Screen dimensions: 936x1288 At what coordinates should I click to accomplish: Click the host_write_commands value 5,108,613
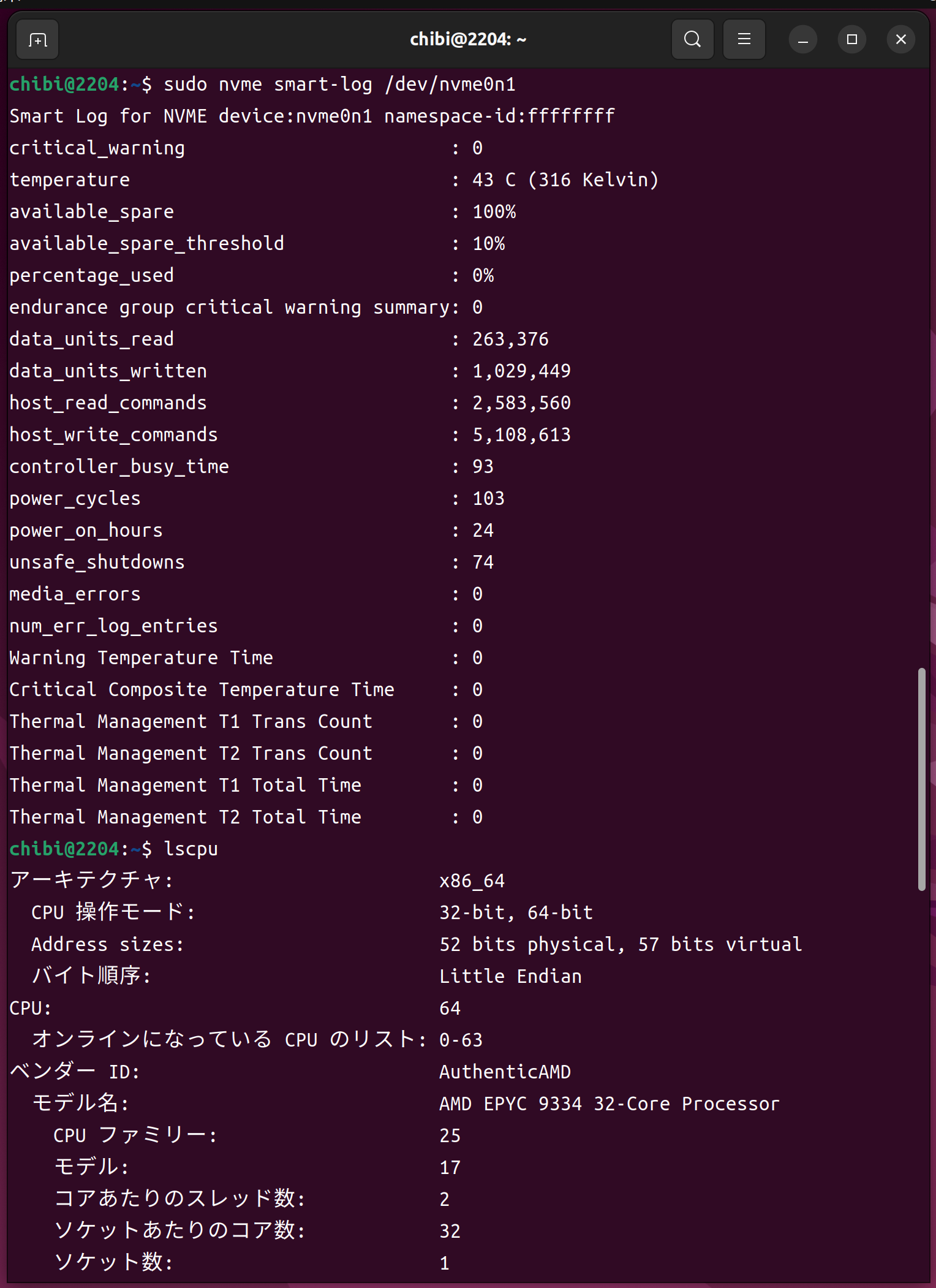coord(521,435)
